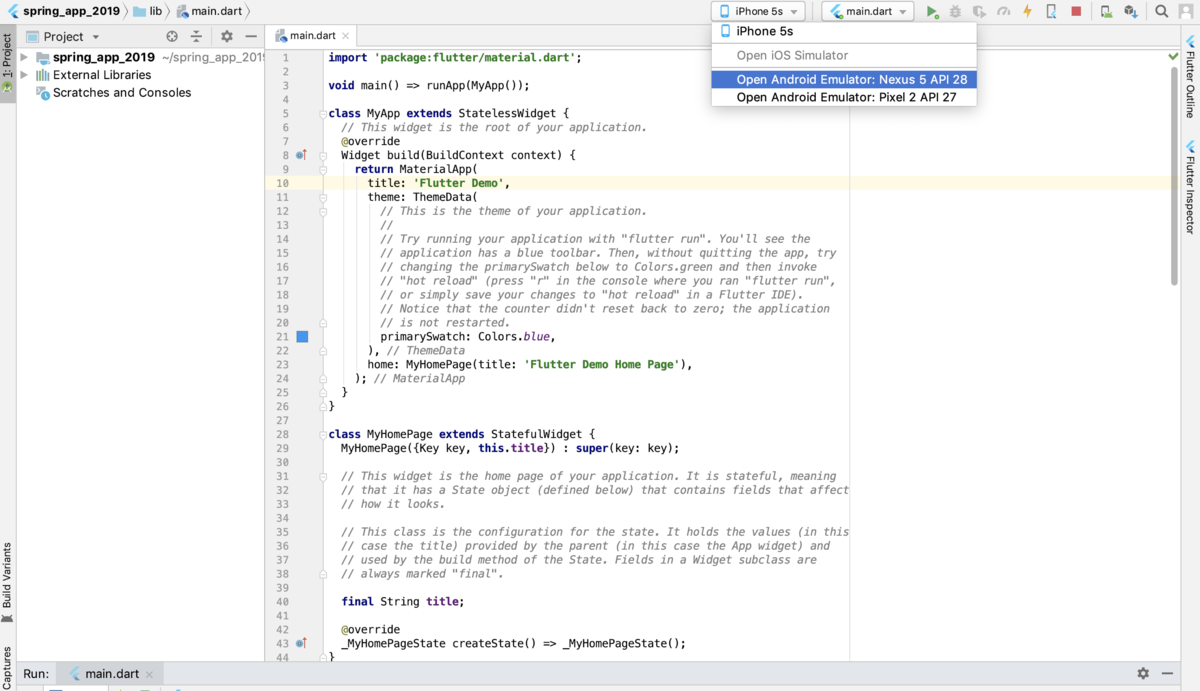Open the iPhone 5s device selector dropdown
The width and height of the screenshot is (1200, 691).
point(758,12)
